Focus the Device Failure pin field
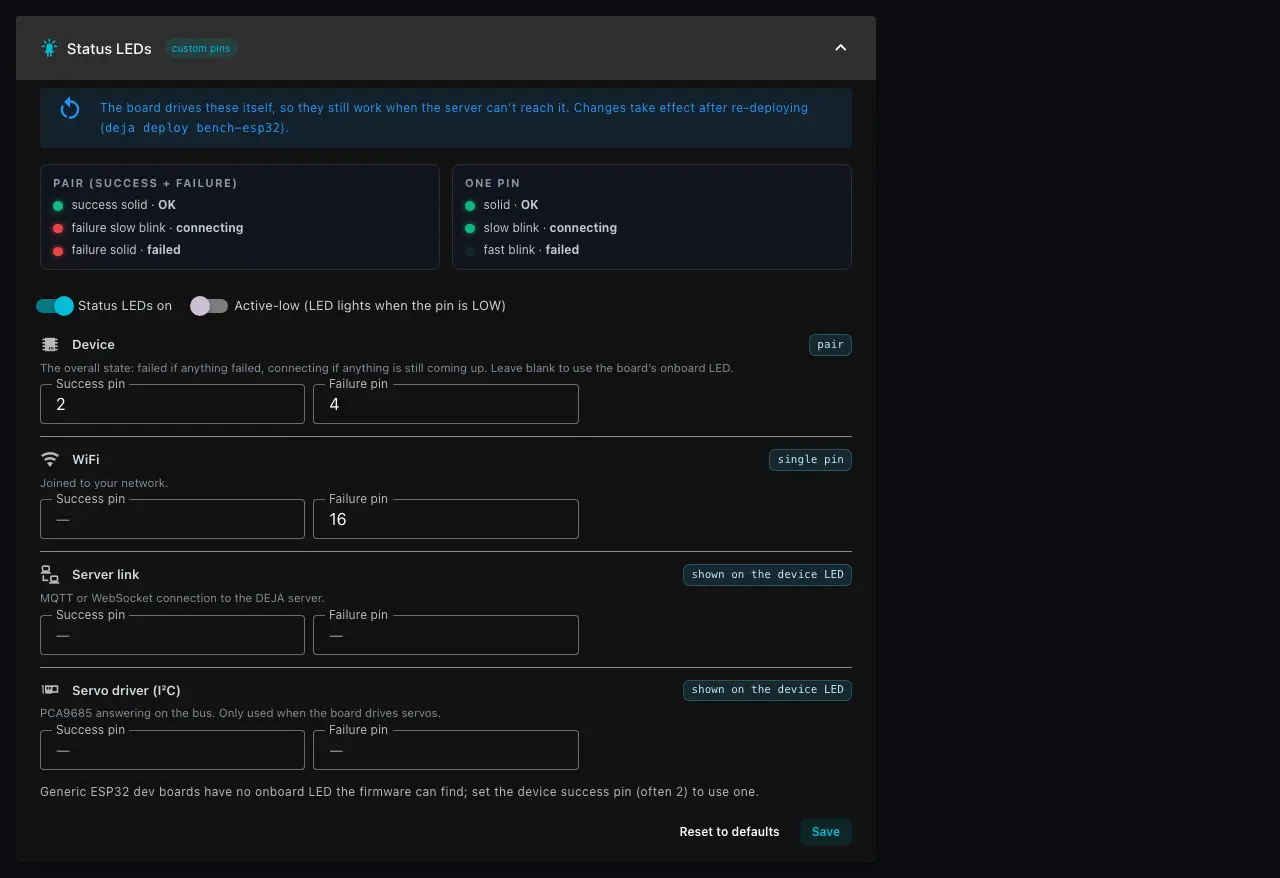 [446, 404]
